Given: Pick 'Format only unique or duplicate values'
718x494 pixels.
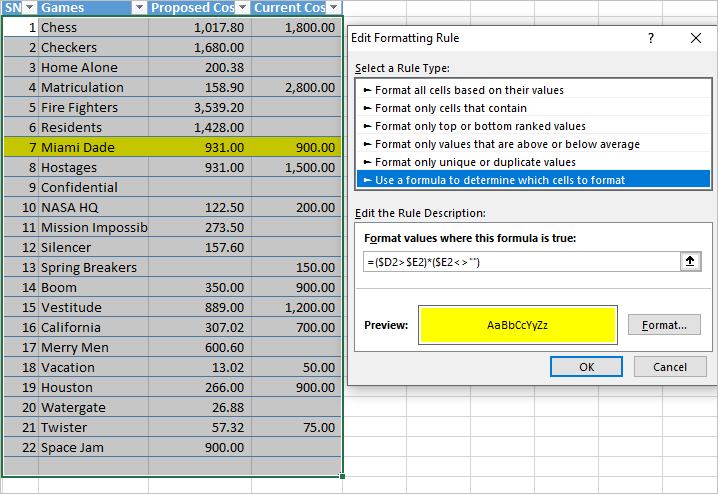Looking at the screenshot, I should pyautogui.click(x=533, y=162).
